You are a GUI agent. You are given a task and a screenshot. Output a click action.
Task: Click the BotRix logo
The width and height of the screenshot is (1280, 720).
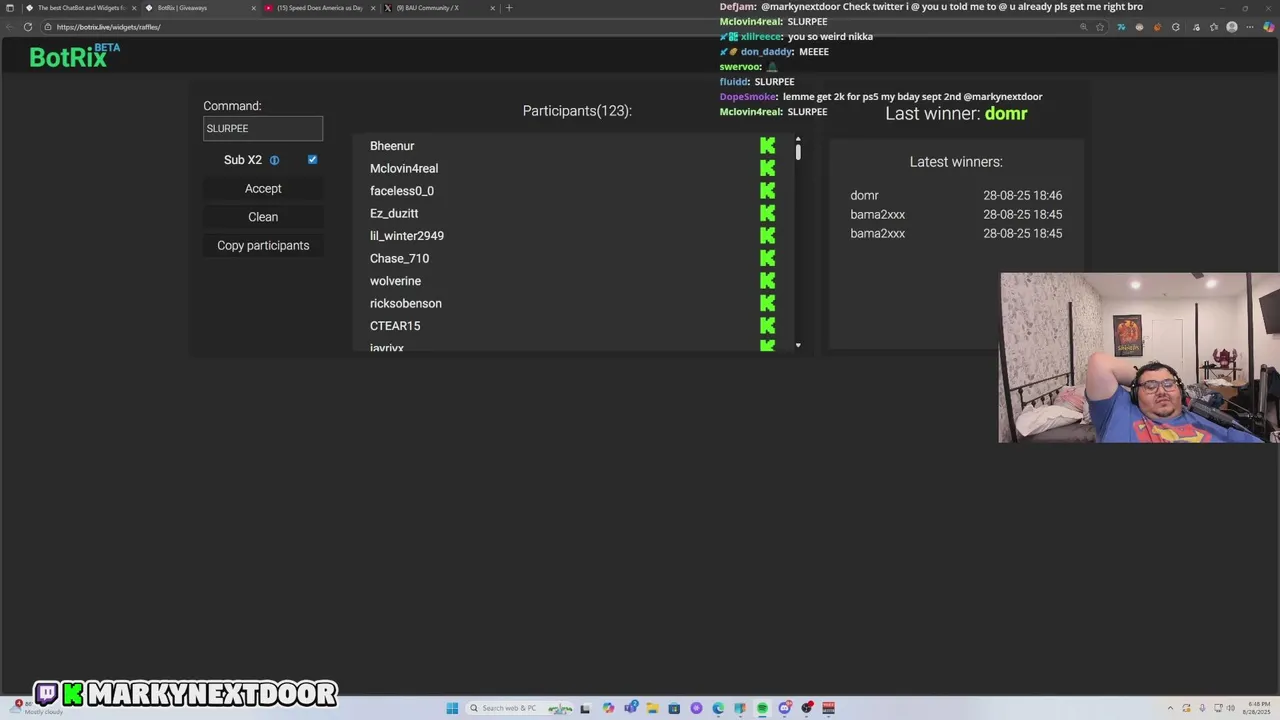tap(74, 56)
